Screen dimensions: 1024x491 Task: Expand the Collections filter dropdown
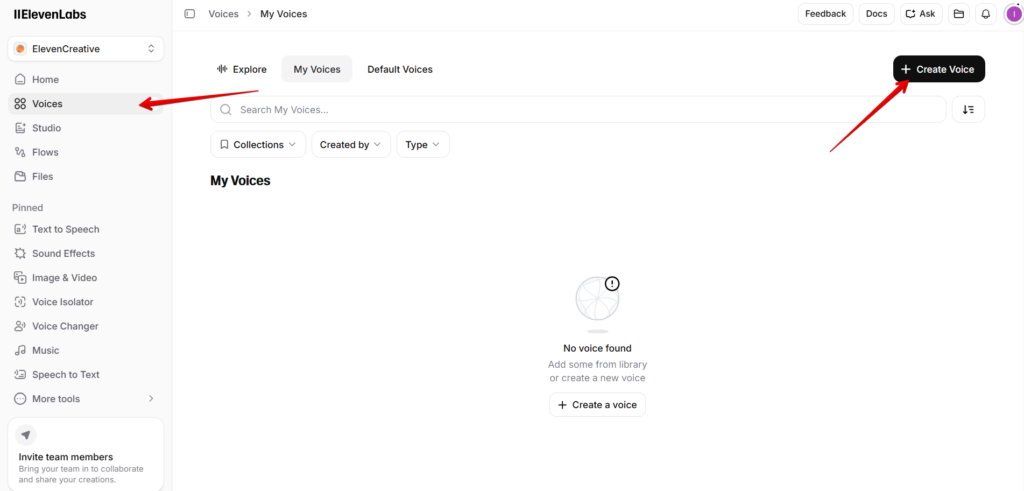coord(258,144)
